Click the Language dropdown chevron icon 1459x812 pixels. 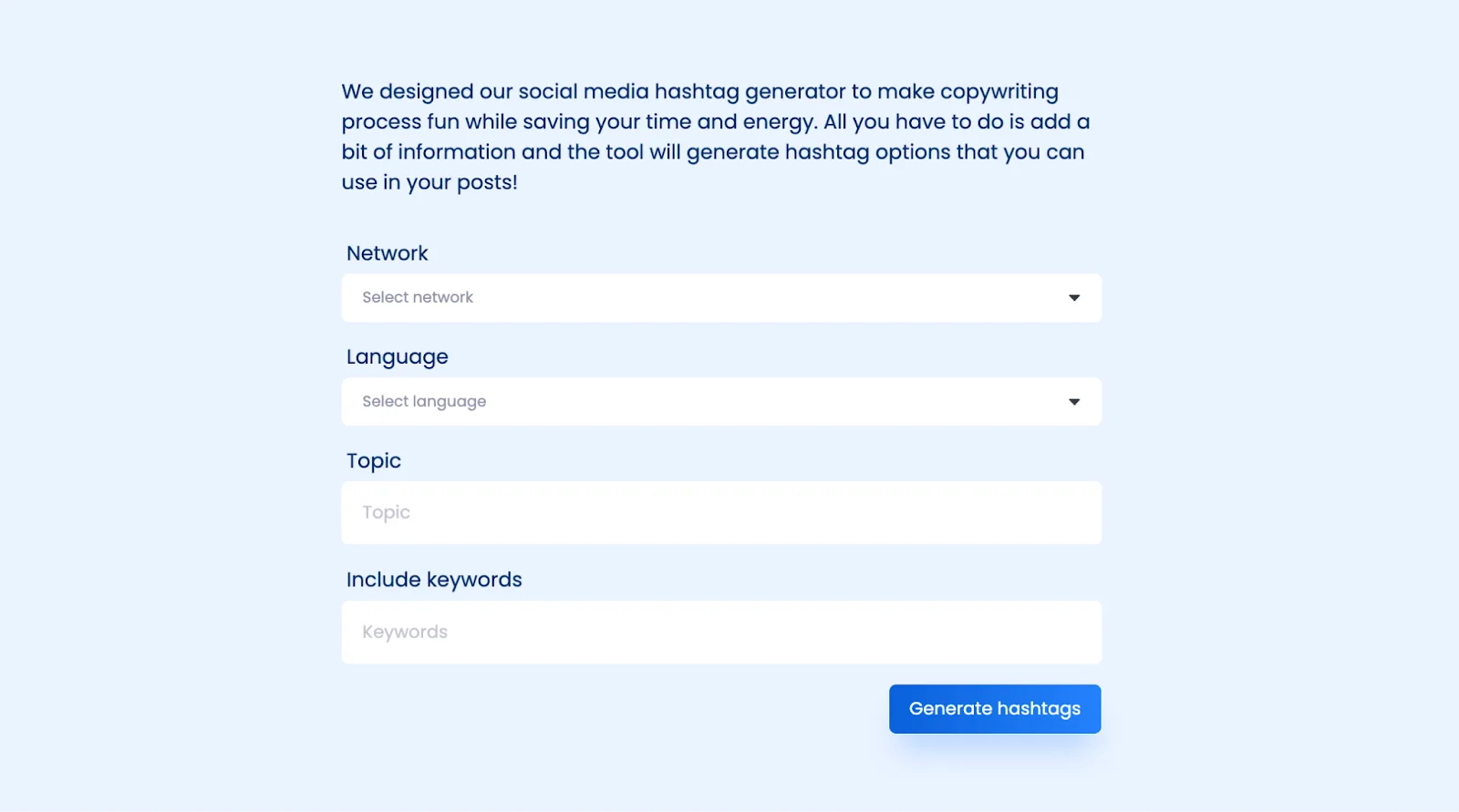1074,401
